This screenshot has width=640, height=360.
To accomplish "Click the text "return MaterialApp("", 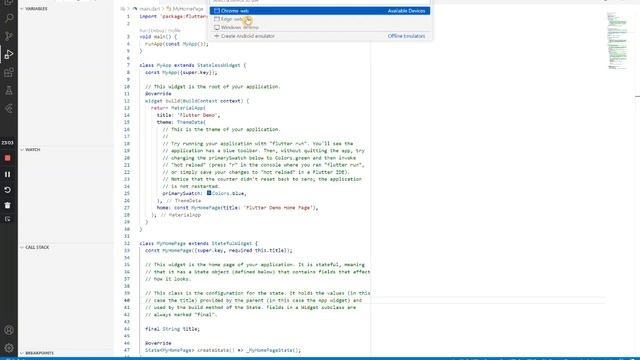I will point(178,108).
